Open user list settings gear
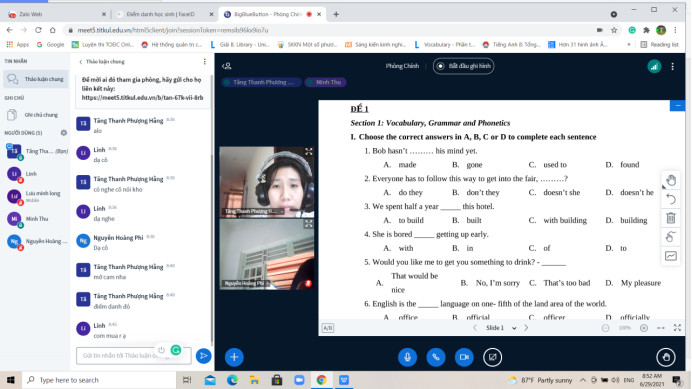The height and width of the screenshot is (389, 692). click(64, 132)
